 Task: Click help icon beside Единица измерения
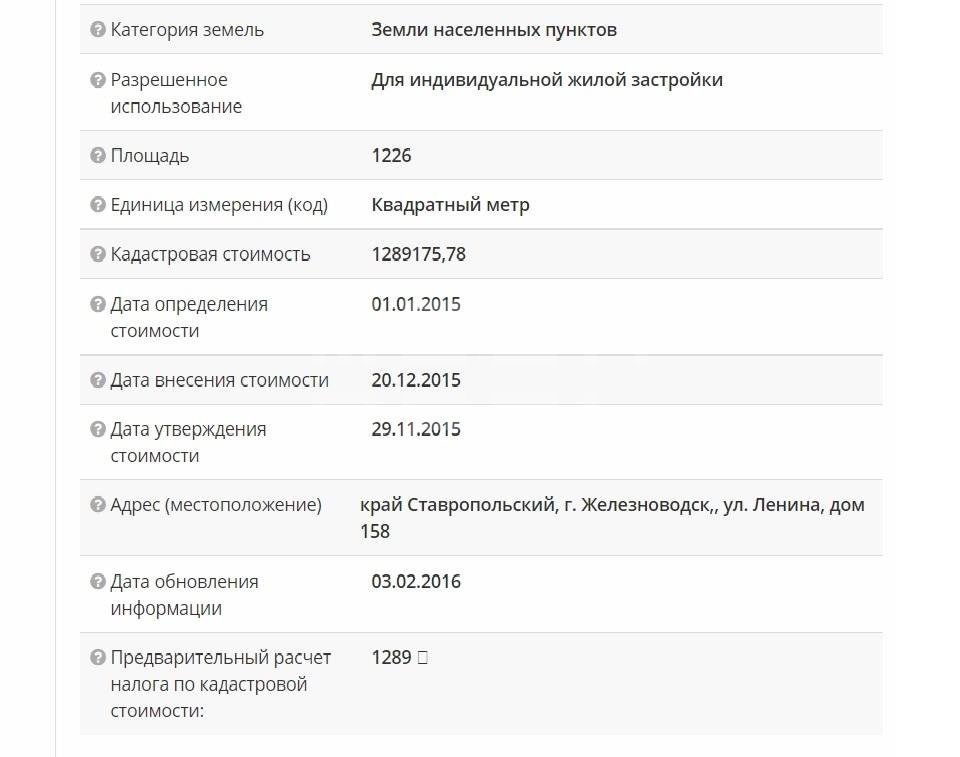(x=98, y=205)
